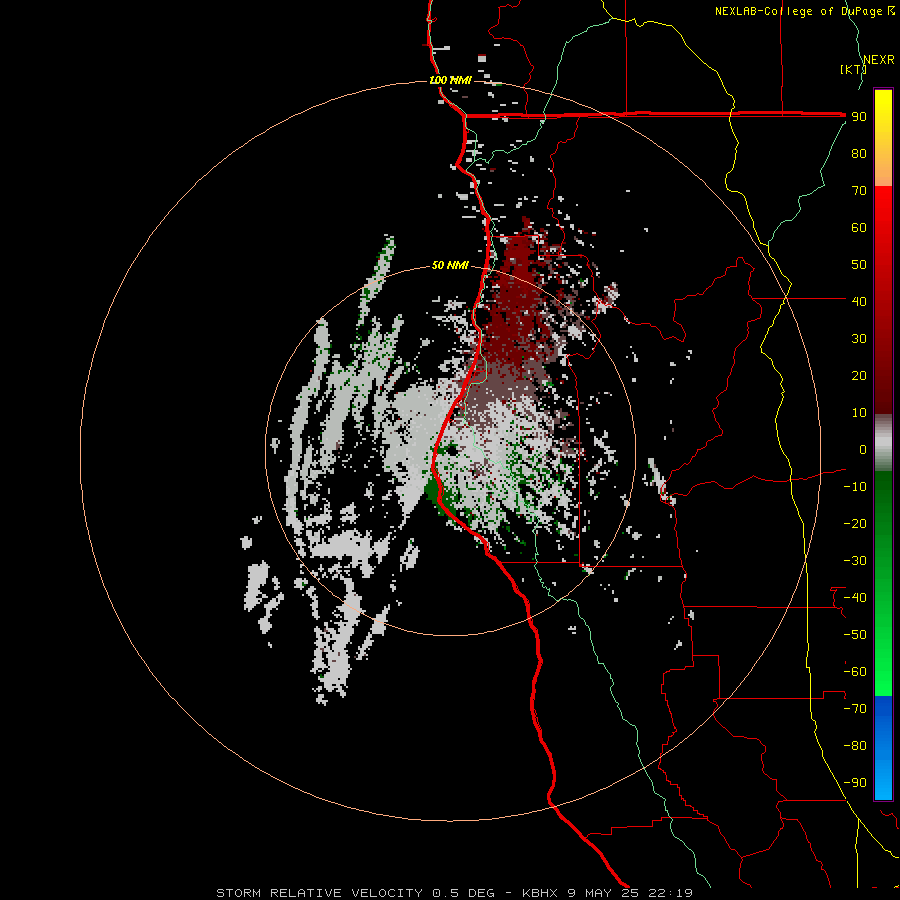This screenshot has width=900, height=900.
Task: Click the -20 value on velocity scale
Action: click(x=855, y=524)
